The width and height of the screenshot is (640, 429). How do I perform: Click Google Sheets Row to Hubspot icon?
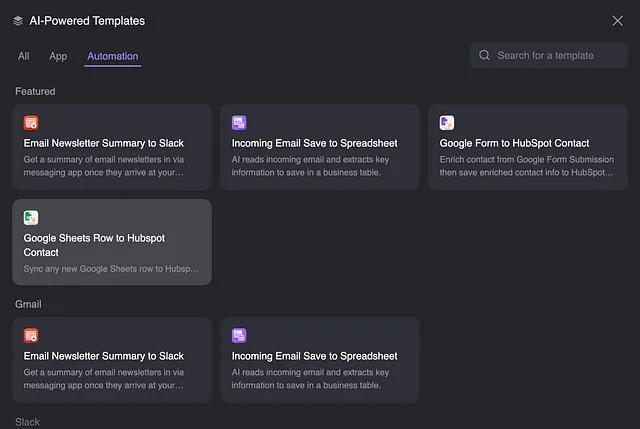(31, 218)
